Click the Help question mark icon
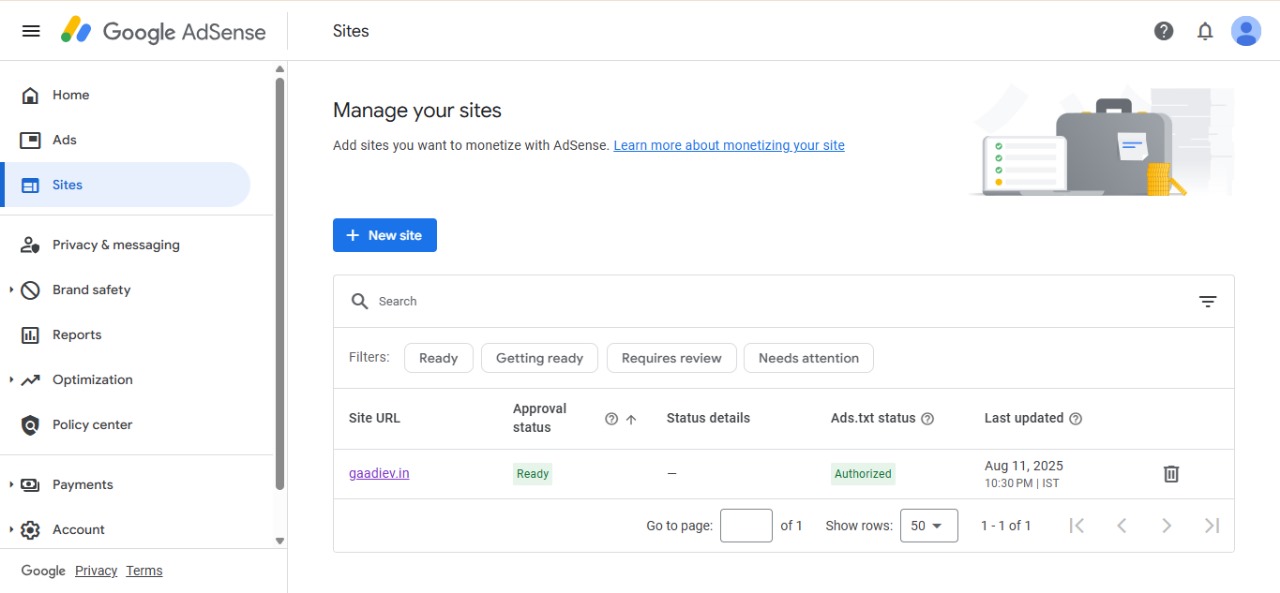Viewport: 1280px width, 593px height. click(x=1163, y=31)
